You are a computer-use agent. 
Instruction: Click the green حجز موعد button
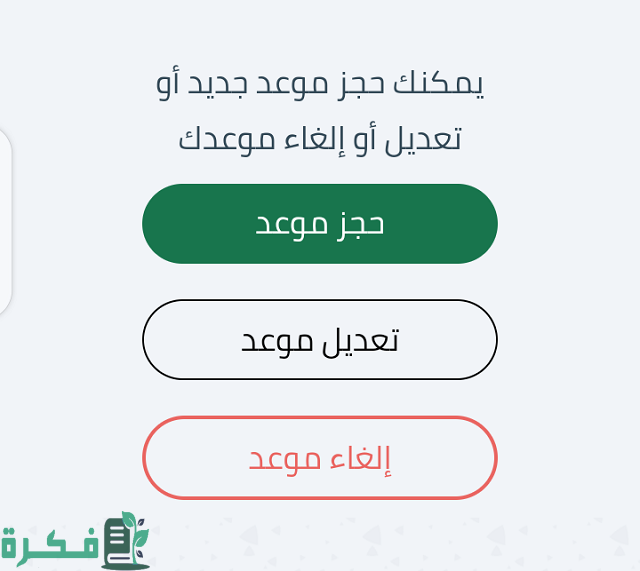319,224
